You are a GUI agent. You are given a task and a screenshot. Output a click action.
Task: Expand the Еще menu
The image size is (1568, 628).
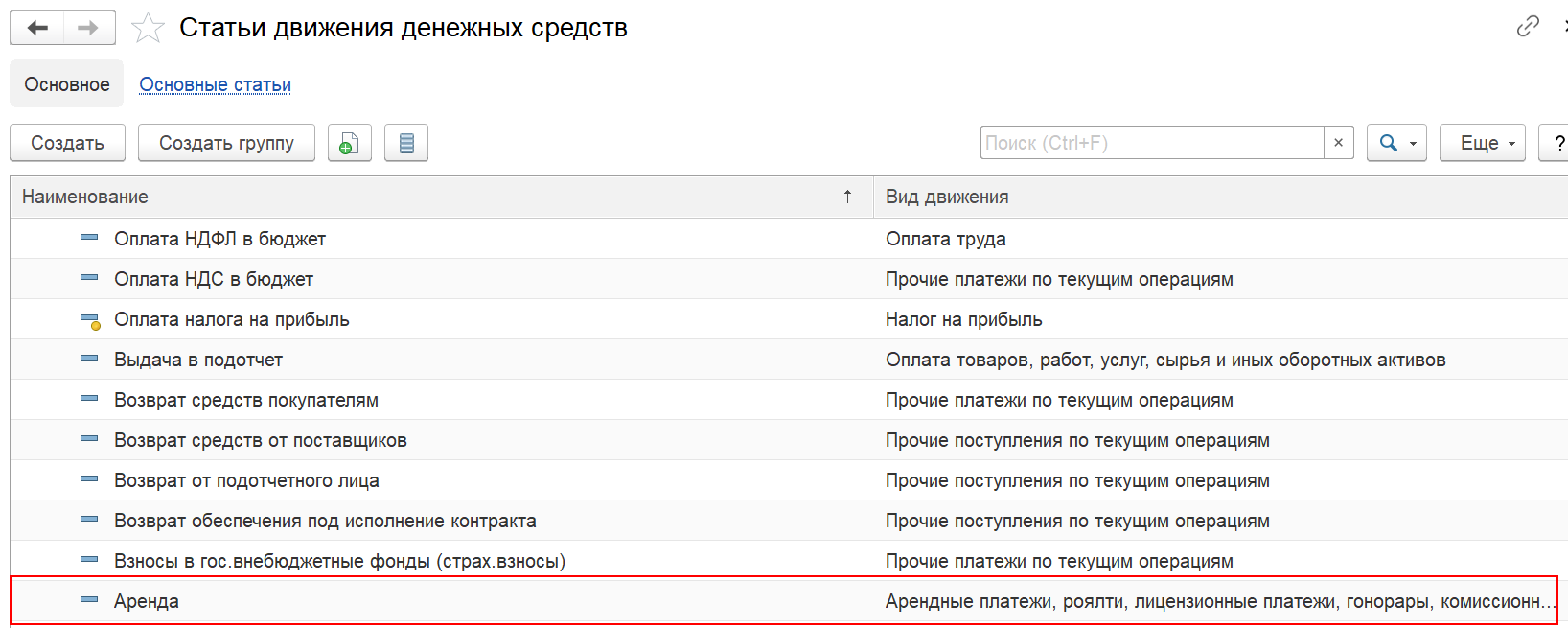[1482, 143]
